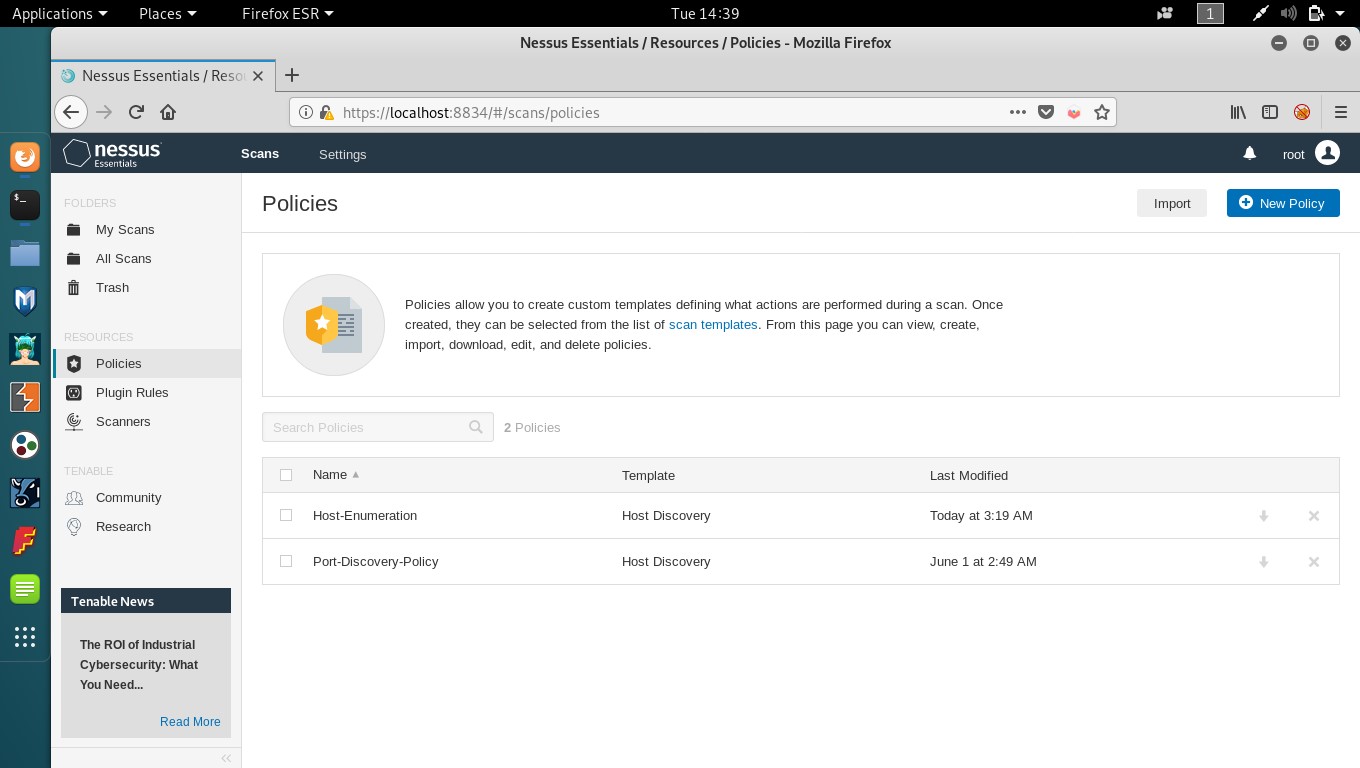Open the page actions ellipsis menu
This screenshot has height=768, width=1360.
pos(1018,112)
